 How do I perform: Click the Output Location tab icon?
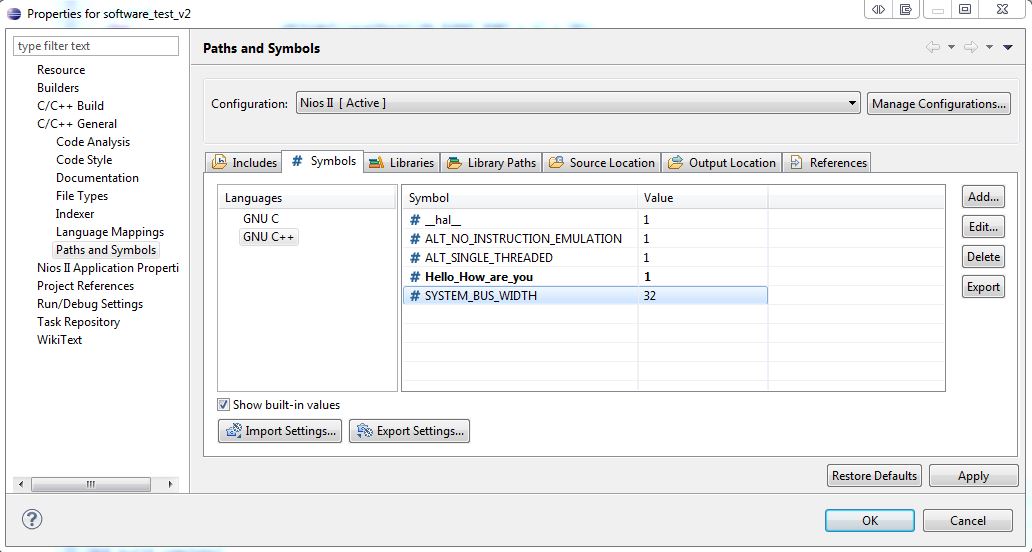[675, 163]
